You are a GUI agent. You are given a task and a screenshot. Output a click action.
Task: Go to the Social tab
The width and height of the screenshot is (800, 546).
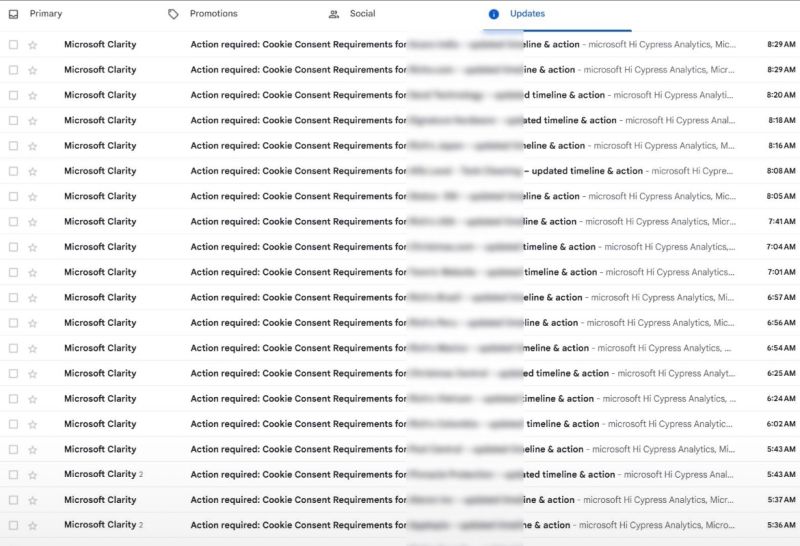click(362, 14)
